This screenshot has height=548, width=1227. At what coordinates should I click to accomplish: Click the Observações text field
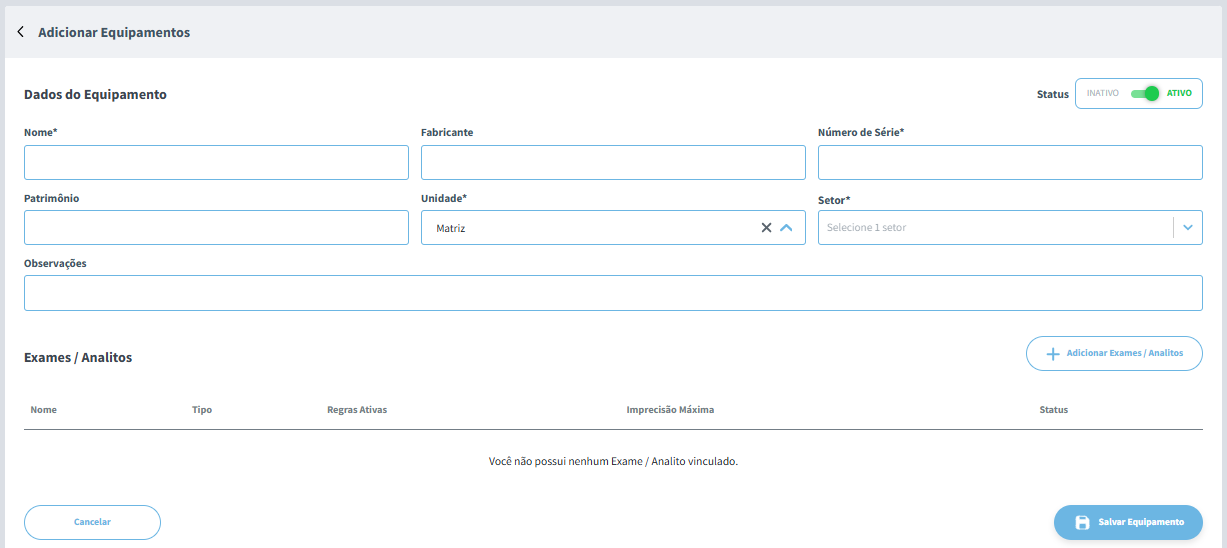[x=613, y=293]
